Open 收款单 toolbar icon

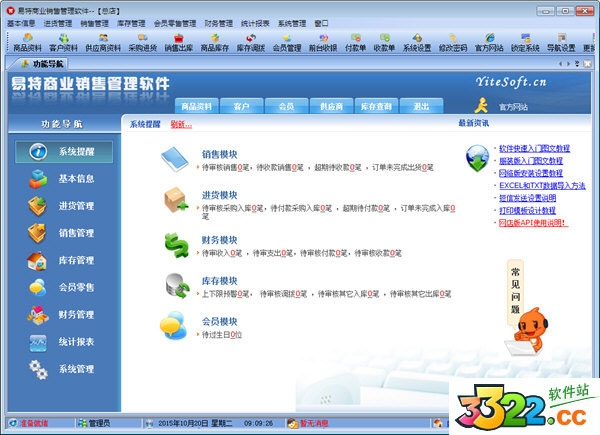click(x=384, y=42)
